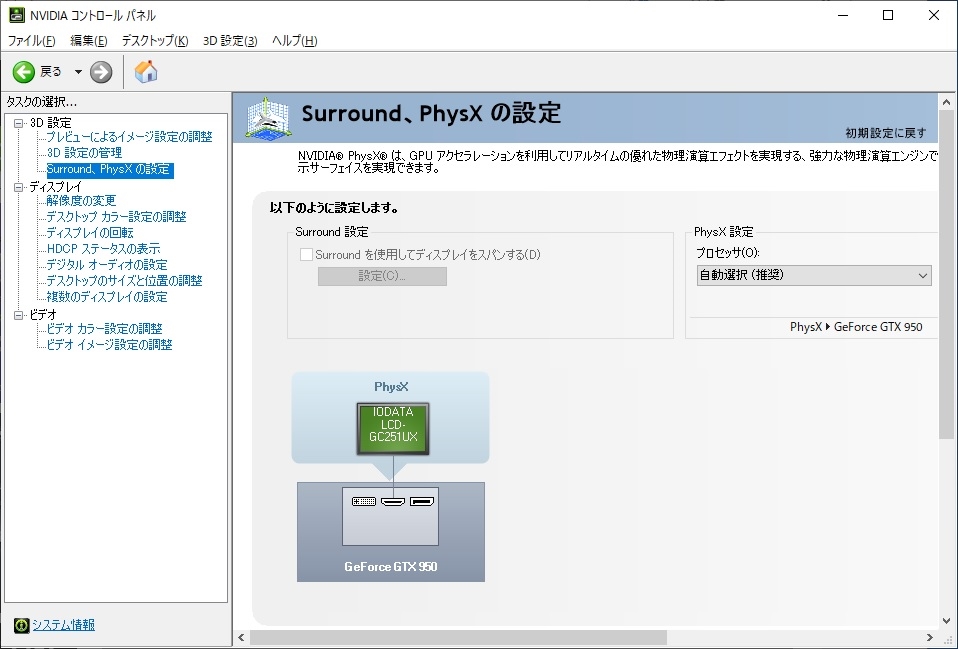This screenshot has width=958, height=649.
Task: Open デスクトップ カラー設定の調整 page
Action: coord(116,217)
